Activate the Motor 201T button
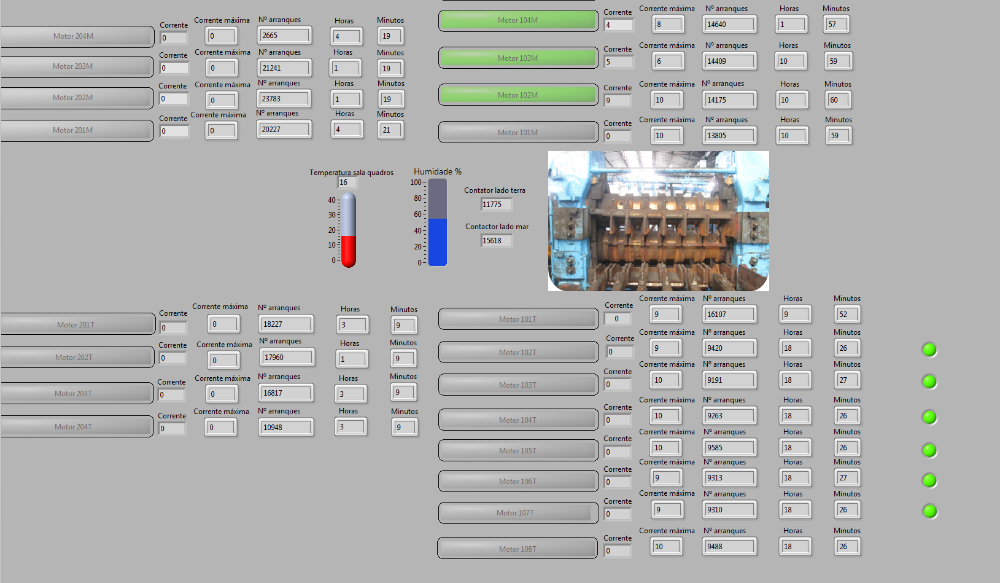The width and height of the screenshot is (1000, 583). 76,324
